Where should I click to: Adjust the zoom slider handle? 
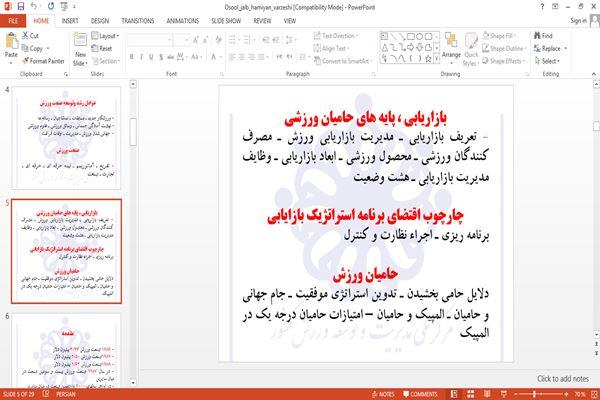click(535, 394)
